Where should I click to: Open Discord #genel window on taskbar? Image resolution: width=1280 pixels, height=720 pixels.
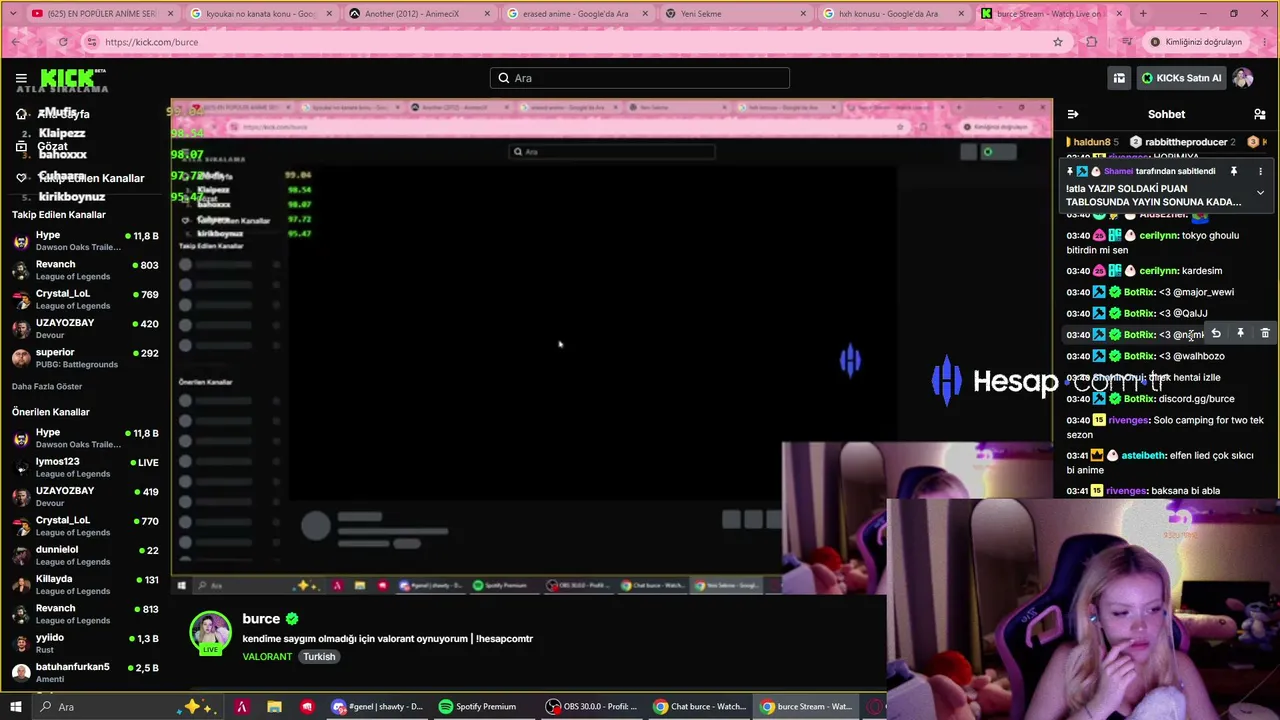pos(378,706)
